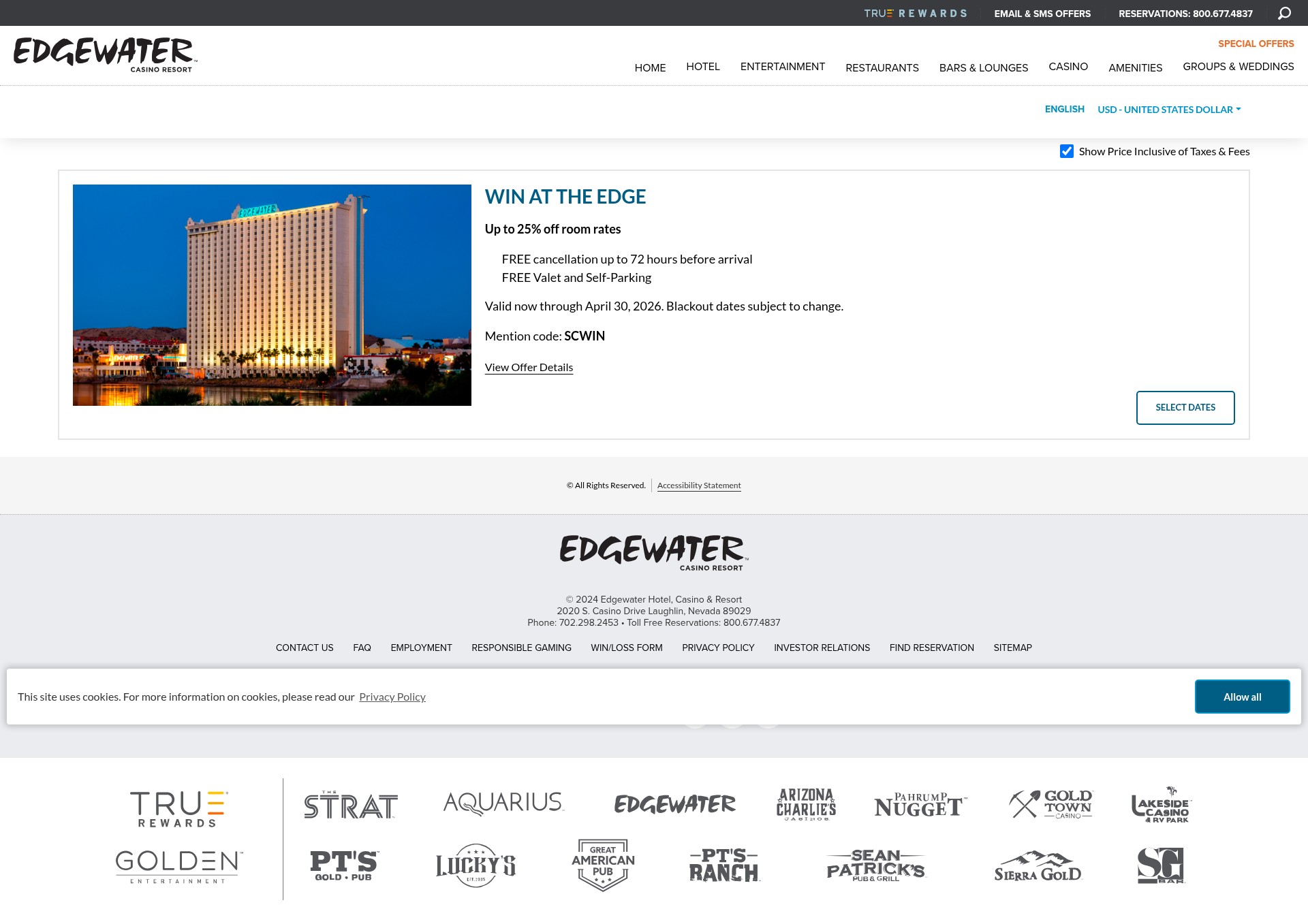Click the Reservations phone number link
The image size is (1308, 924).
click(x=1185, y=14)
